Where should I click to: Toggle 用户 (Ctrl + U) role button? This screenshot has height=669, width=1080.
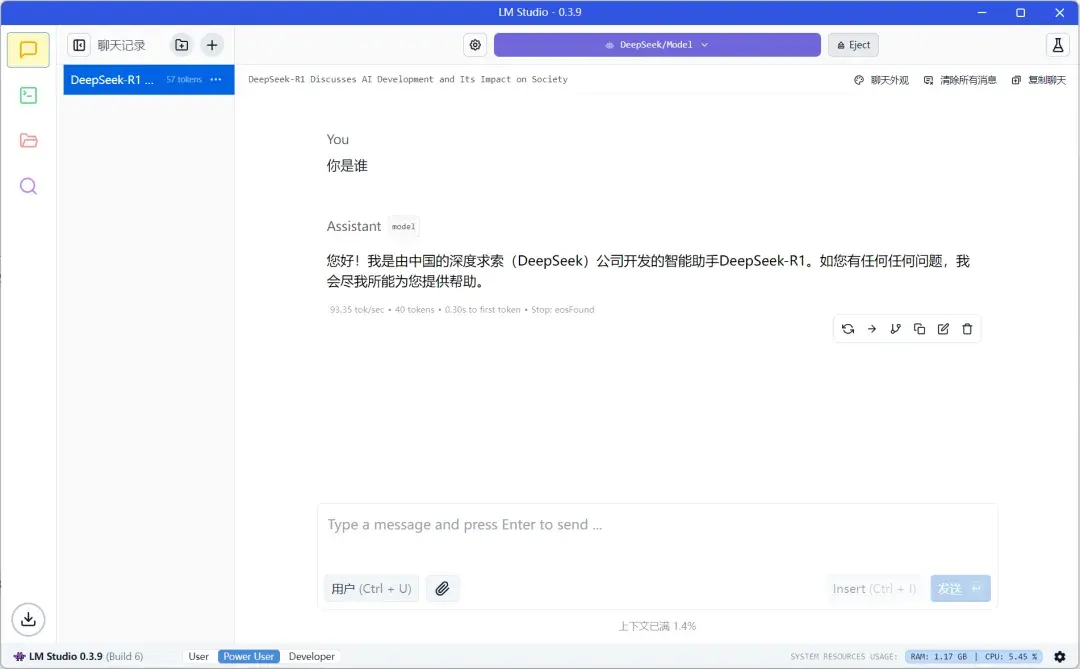[371, 588]
